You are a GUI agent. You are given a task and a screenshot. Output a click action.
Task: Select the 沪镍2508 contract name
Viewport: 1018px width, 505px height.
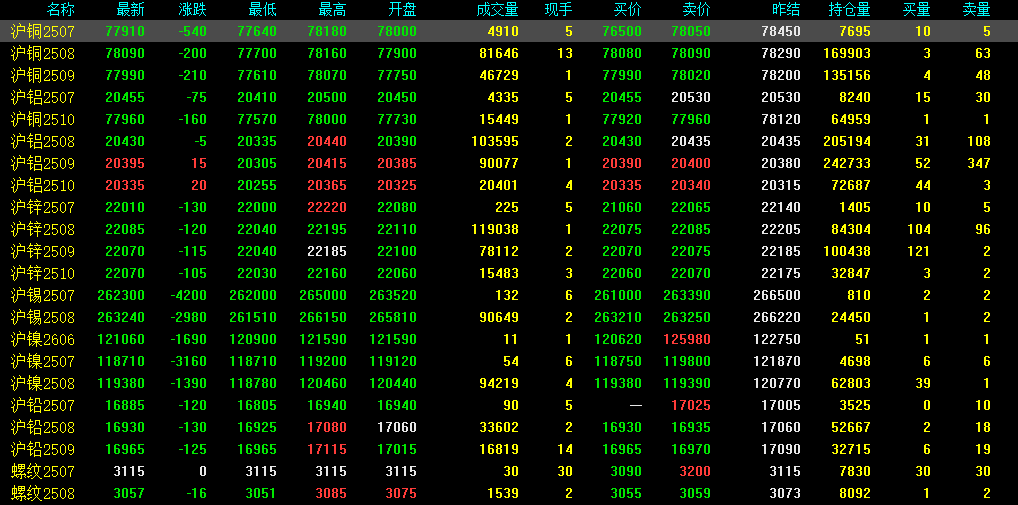click(43, 384)
